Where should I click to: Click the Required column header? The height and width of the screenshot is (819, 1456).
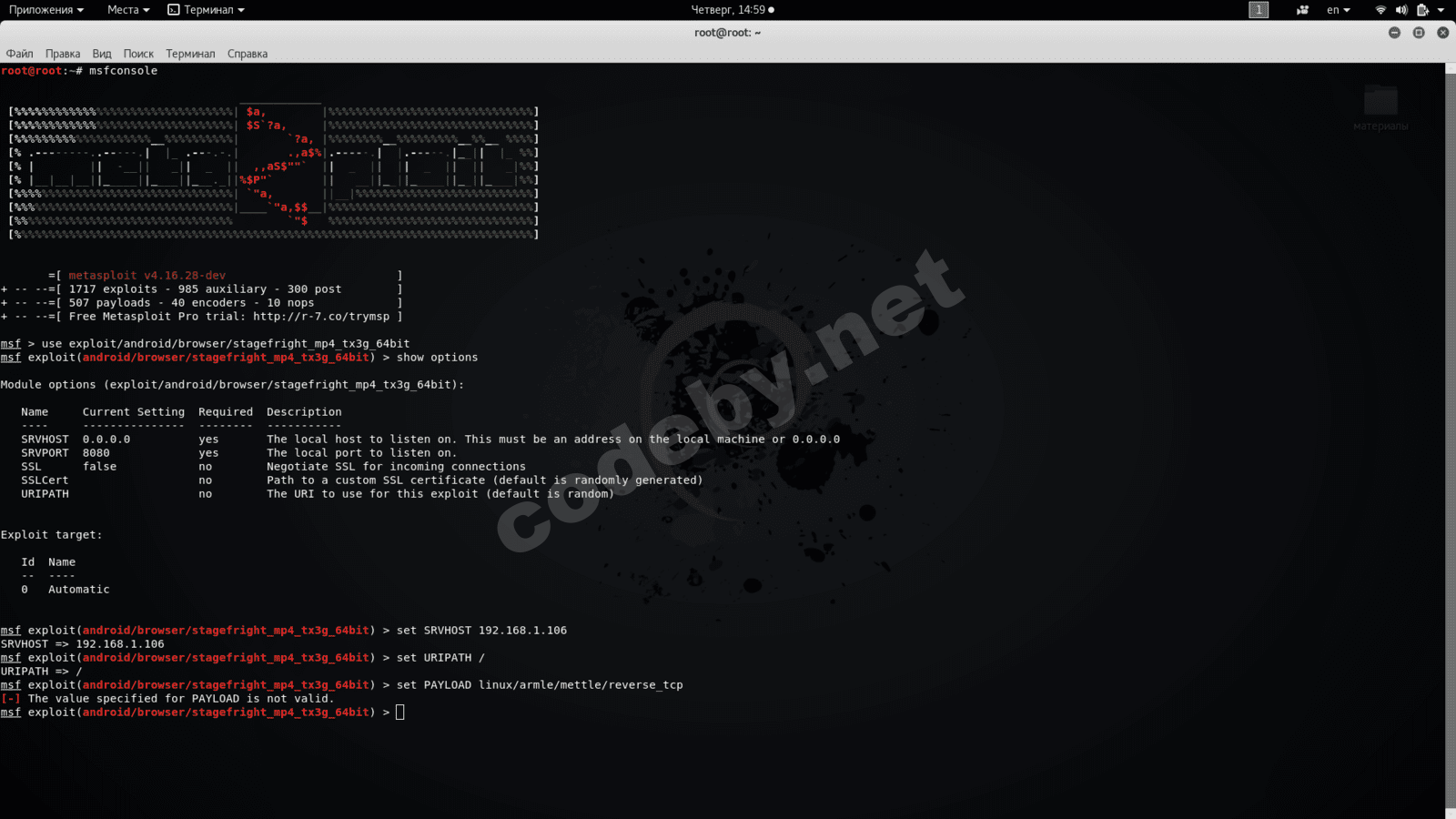(x=226, y=412)
